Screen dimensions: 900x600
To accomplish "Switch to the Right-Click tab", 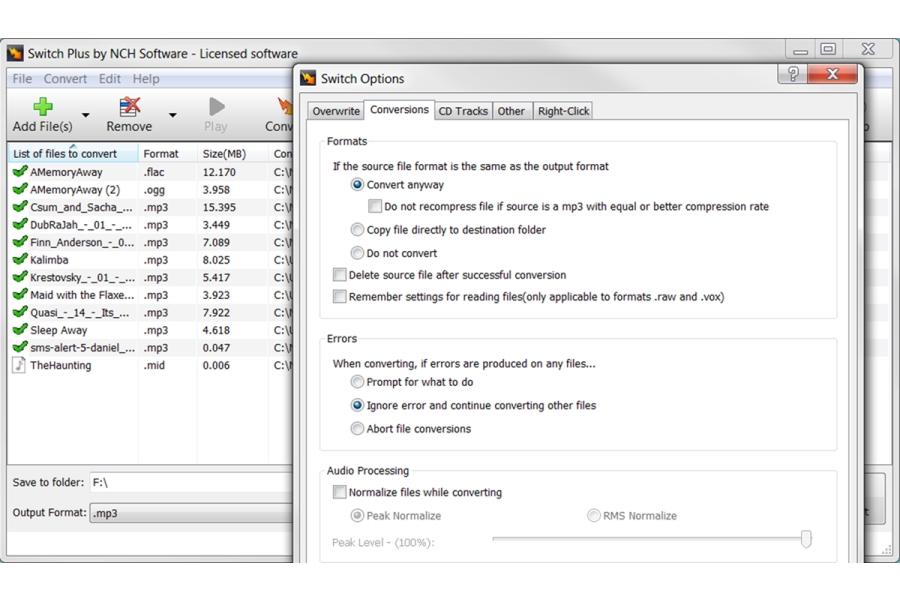I will [x=563, y=111].
